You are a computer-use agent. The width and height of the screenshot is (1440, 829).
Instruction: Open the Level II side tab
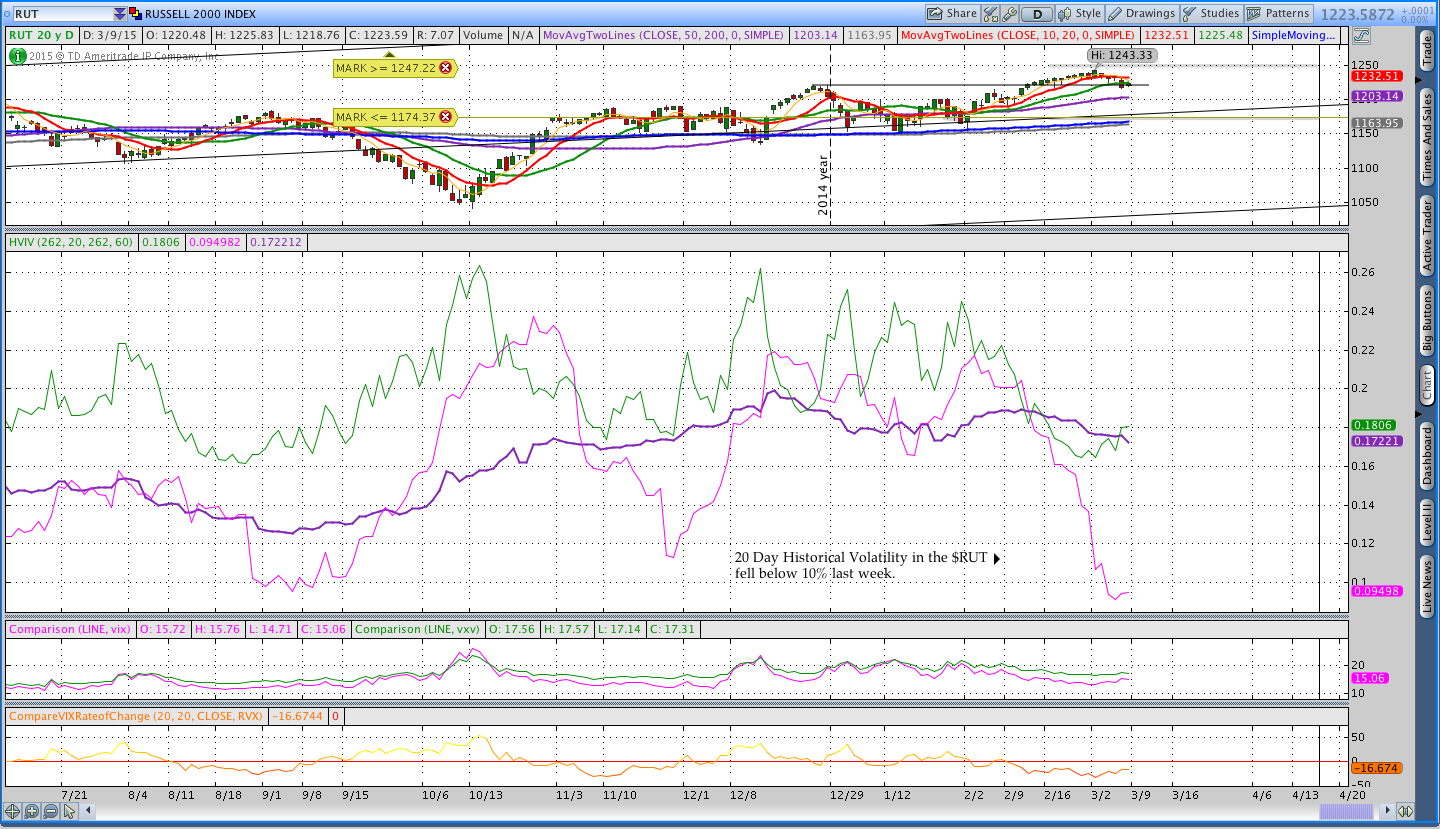click(x=1426, y=523)
